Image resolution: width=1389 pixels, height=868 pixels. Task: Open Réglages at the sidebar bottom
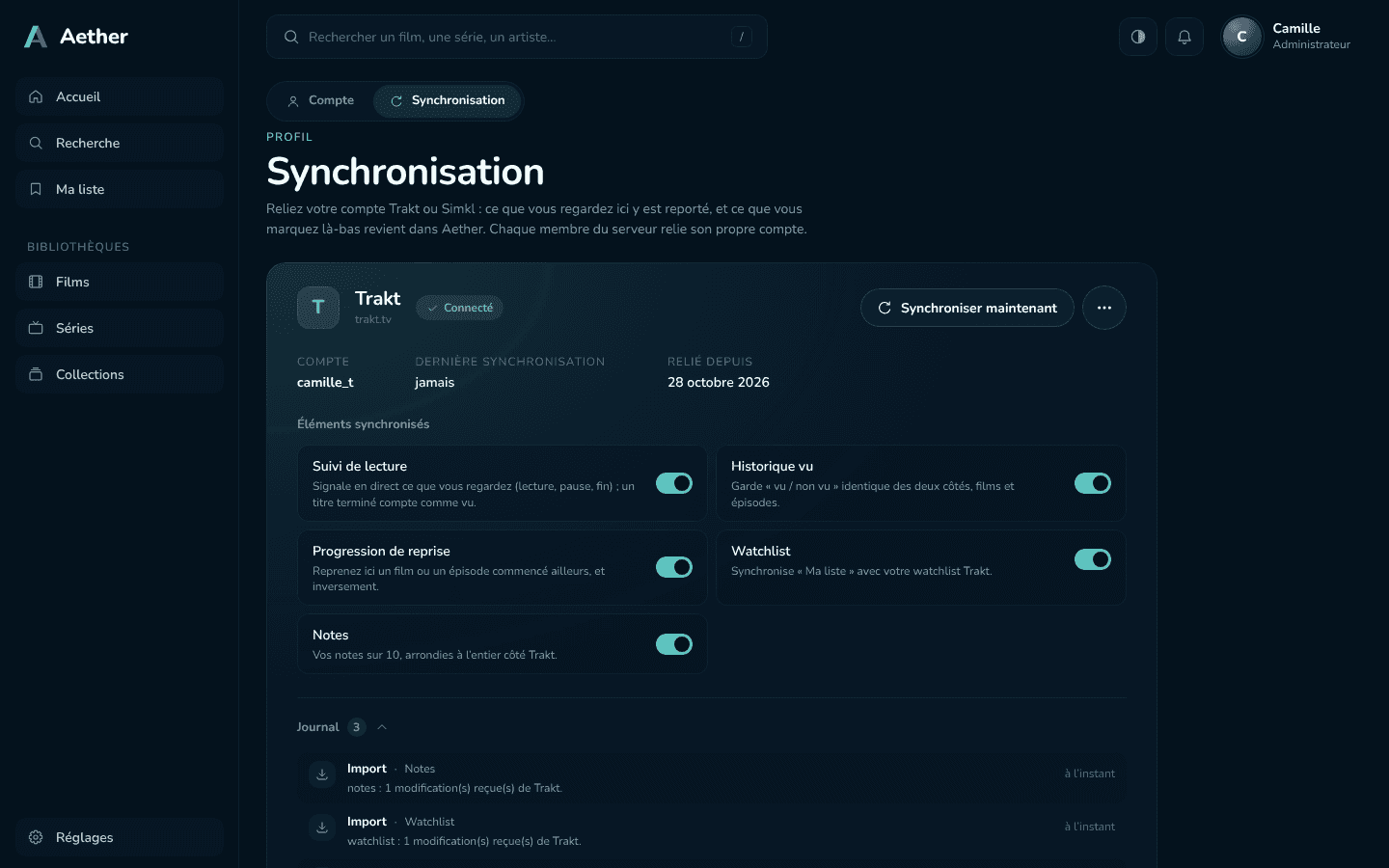[x=120, y=837]
